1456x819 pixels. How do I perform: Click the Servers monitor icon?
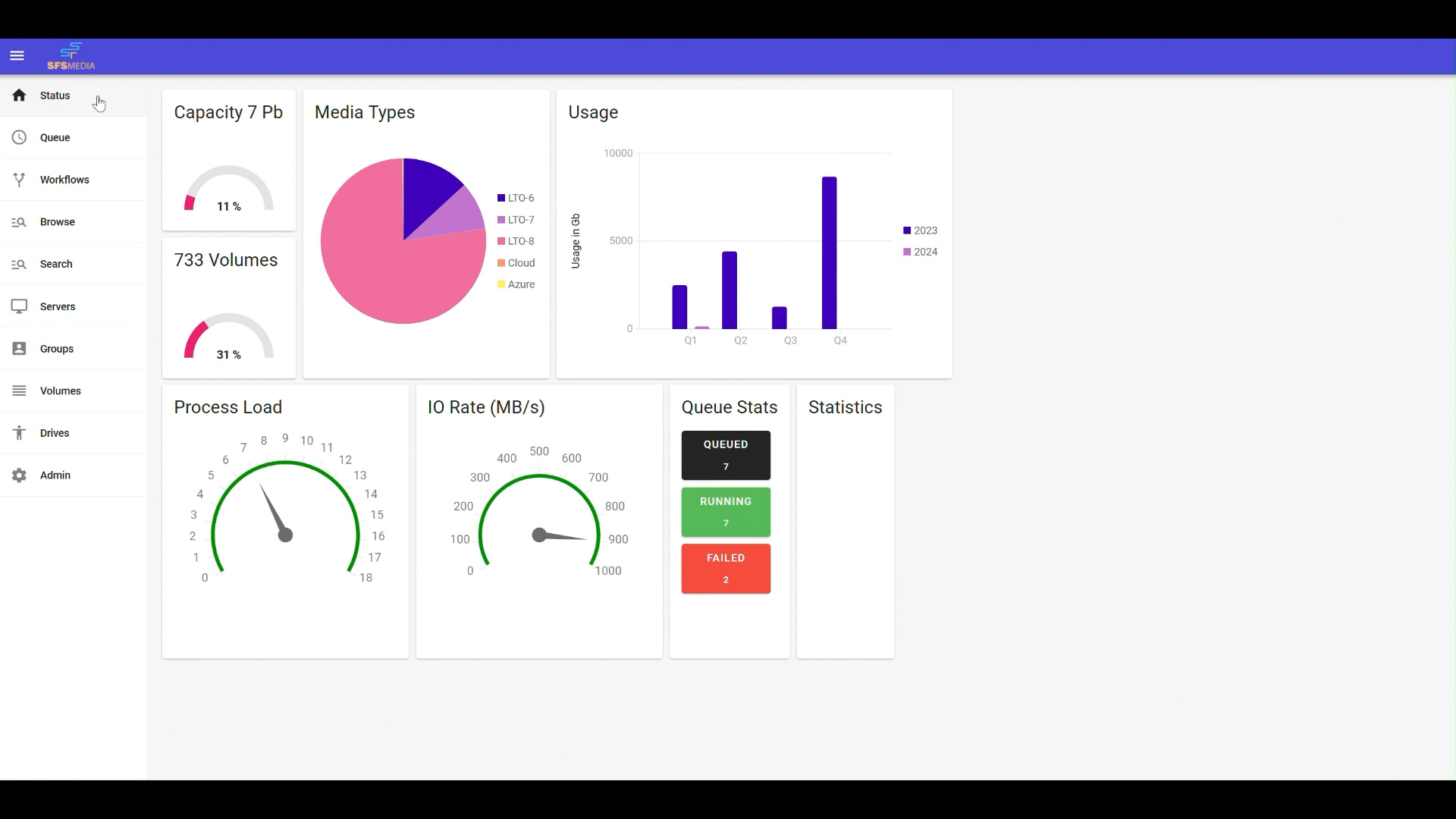(19, 306)
